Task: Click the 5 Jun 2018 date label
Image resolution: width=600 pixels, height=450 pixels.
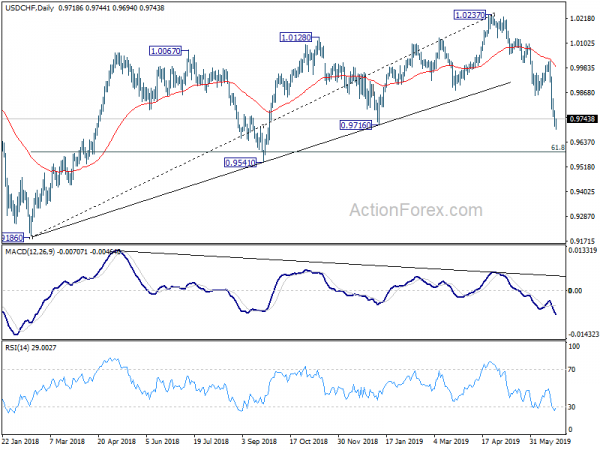Action: (x=163, y=441)
